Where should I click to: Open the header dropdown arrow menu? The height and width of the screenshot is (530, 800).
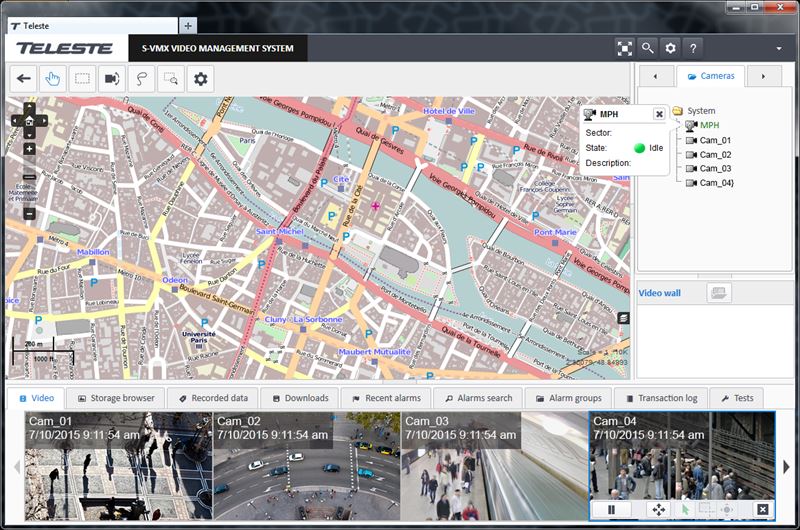[x=778, y=48]
